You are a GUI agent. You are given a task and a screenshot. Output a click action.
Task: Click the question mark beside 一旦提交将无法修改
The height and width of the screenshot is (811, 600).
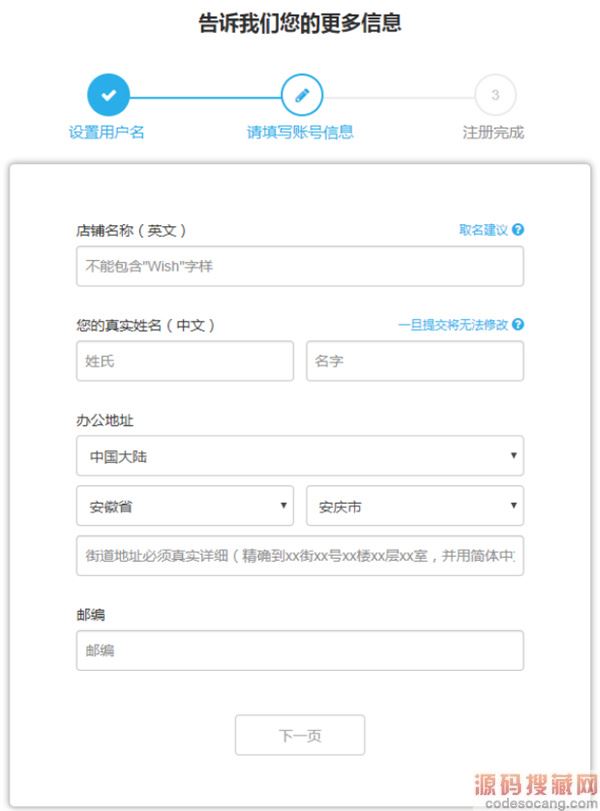[x=518, y=324]
